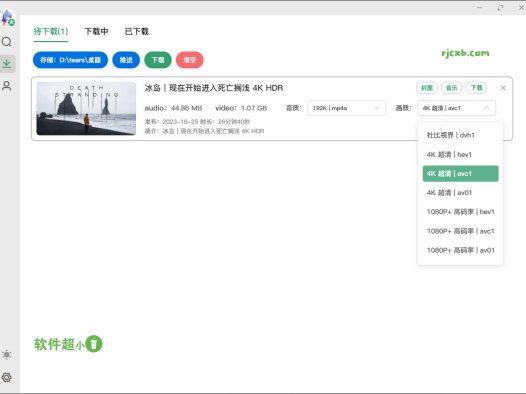Download the 封面 cover of video

tap(427, 88)
